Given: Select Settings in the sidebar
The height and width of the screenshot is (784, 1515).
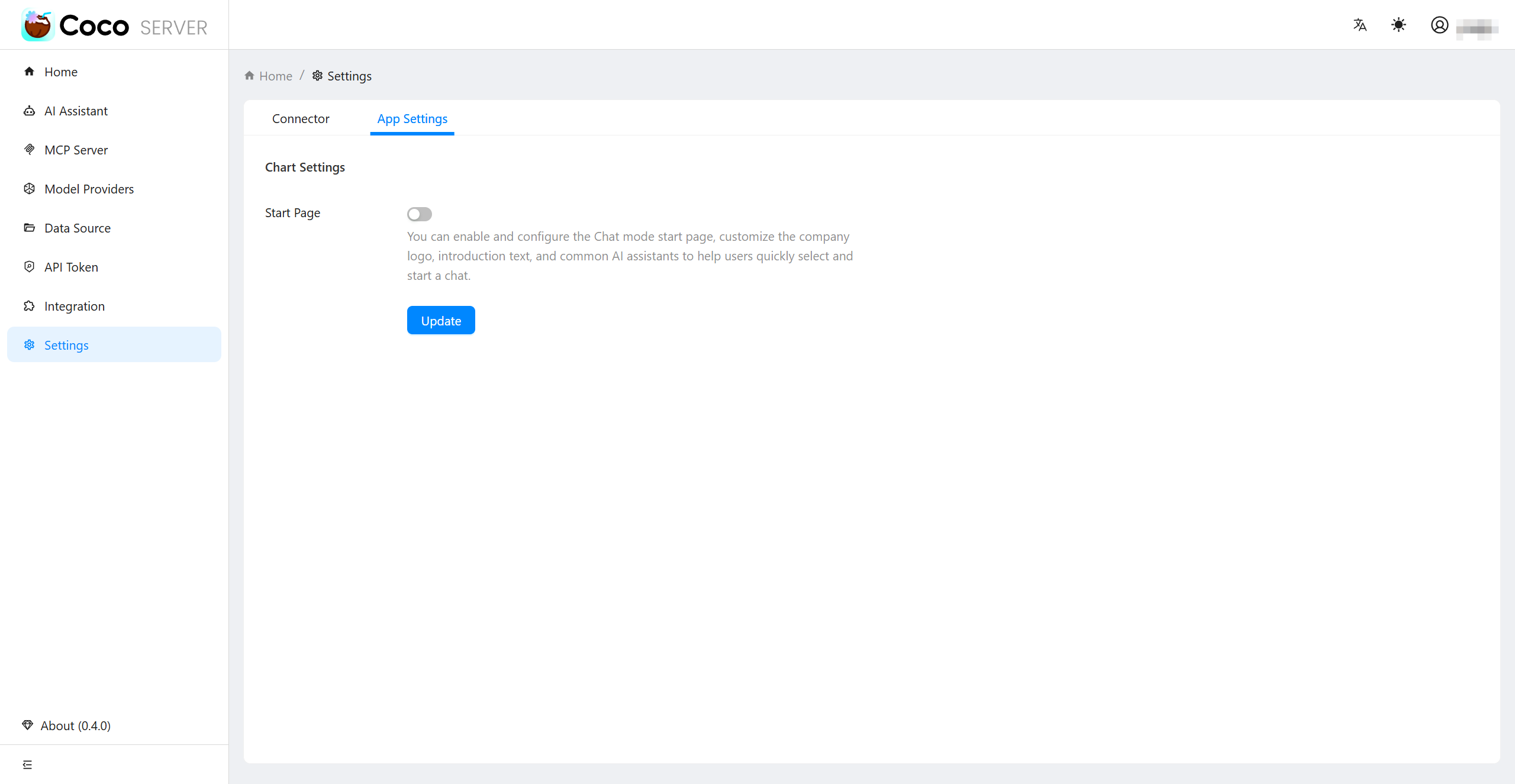Looking at the screenshot, I should 114,345.
